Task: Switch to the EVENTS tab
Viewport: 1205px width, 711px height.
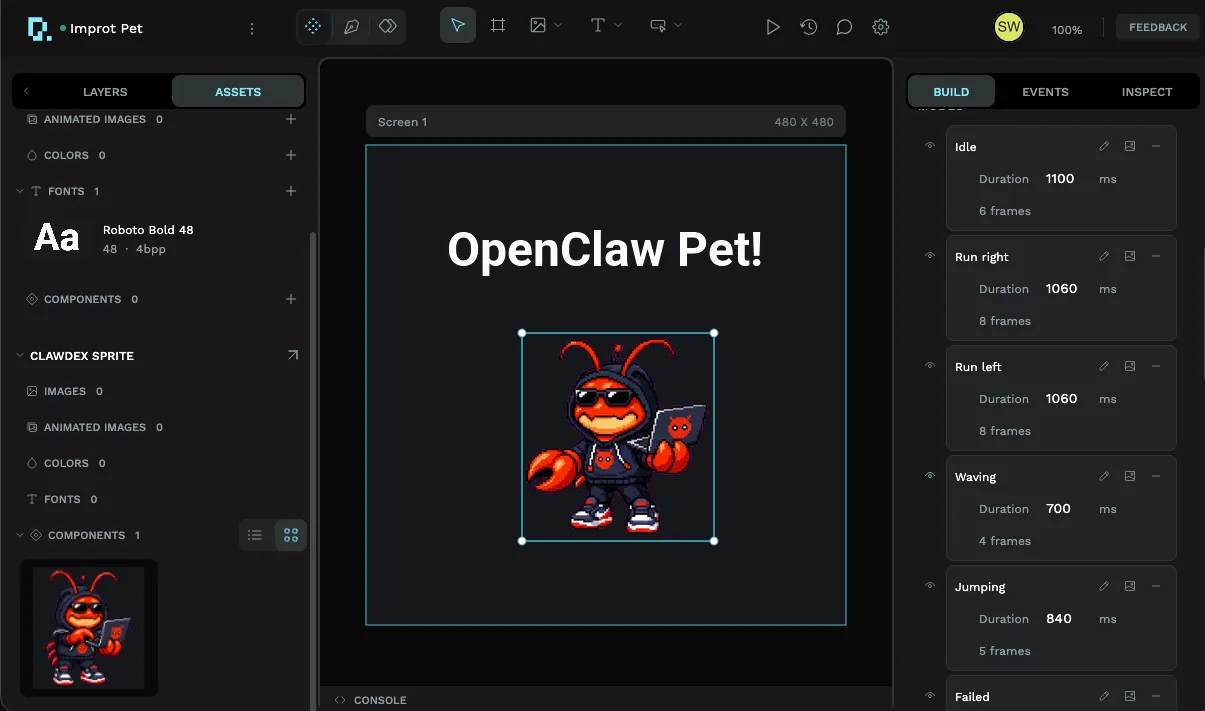Action: click(x=1045, y=92)
